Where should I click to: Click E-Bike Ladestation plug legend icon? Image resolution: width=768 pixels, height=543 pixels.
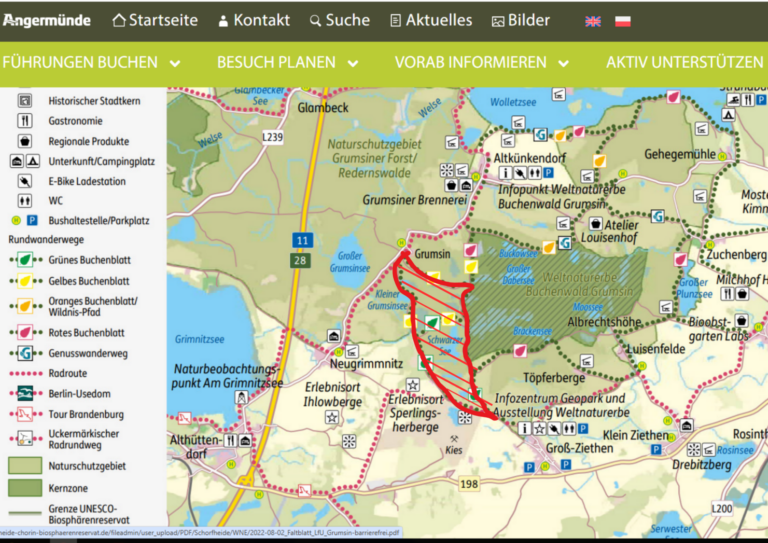(24, 181)
